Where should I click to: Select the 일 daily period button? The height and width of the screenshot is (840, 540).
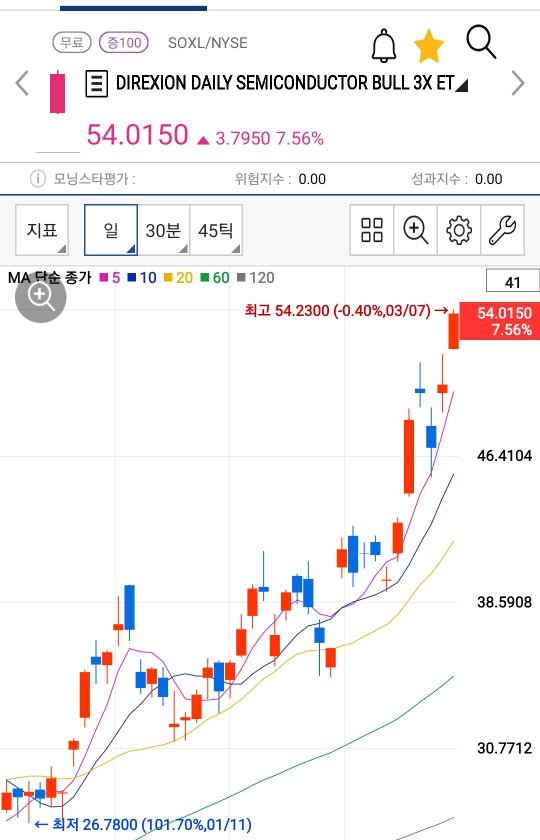tap(111, 230)
